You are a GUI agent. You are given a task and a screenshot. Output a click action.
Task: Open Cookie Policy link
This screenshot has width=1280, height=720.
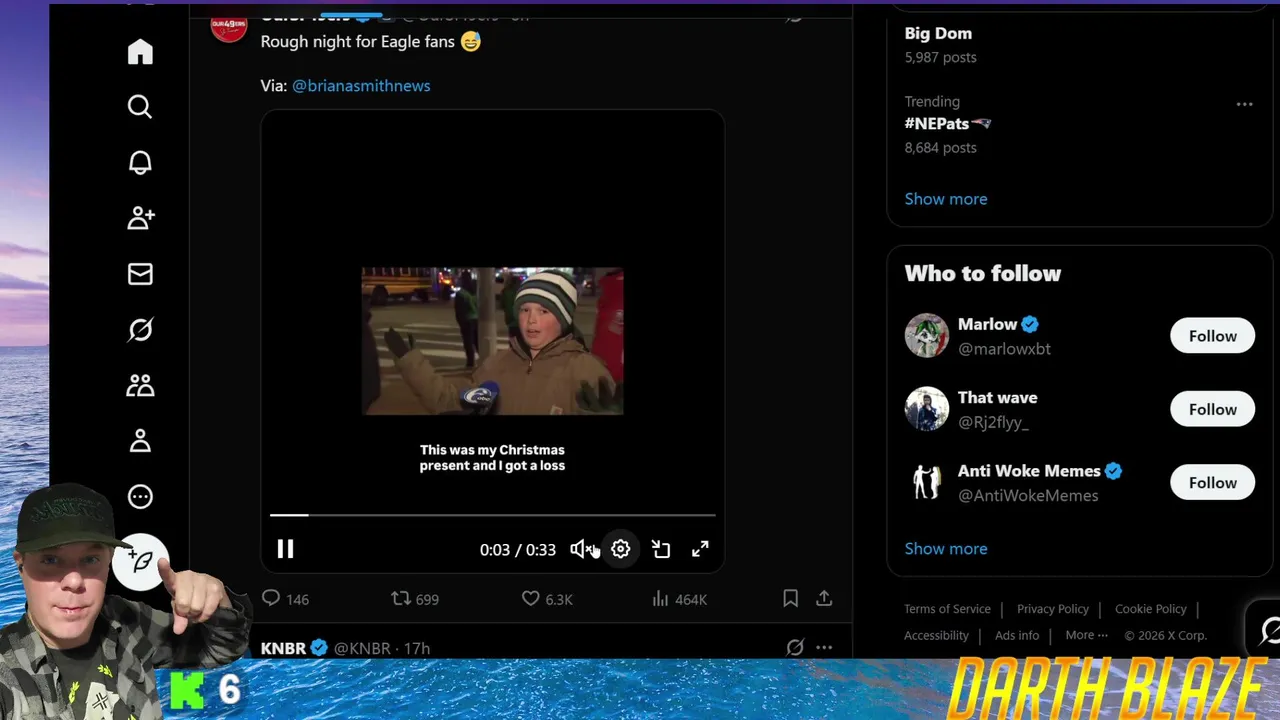[x=1151, y=609]
